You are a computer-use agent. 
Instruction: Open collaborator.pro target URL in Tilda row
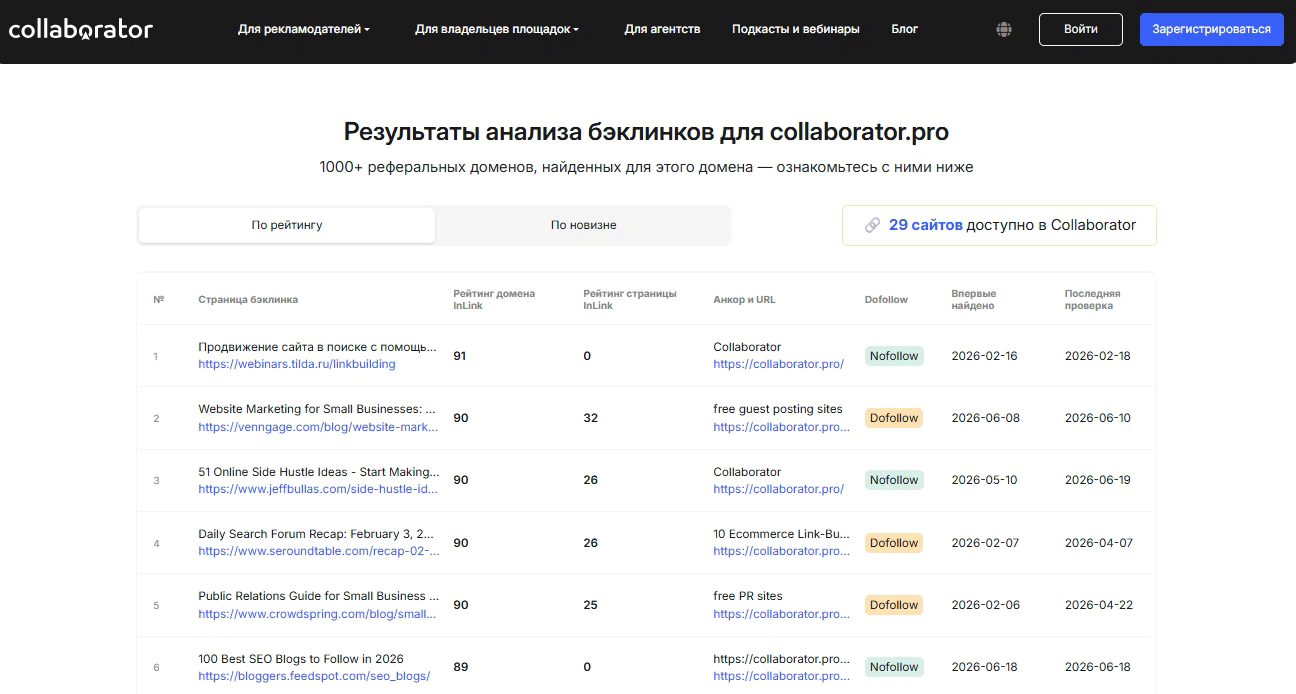[x=778, y=364]
